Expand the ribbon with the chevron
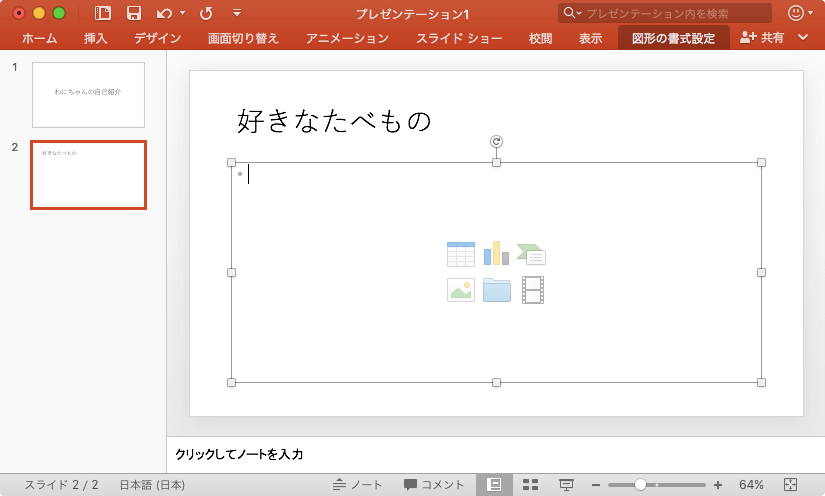This screenshot has height=496, width=825. coord(803,37)
